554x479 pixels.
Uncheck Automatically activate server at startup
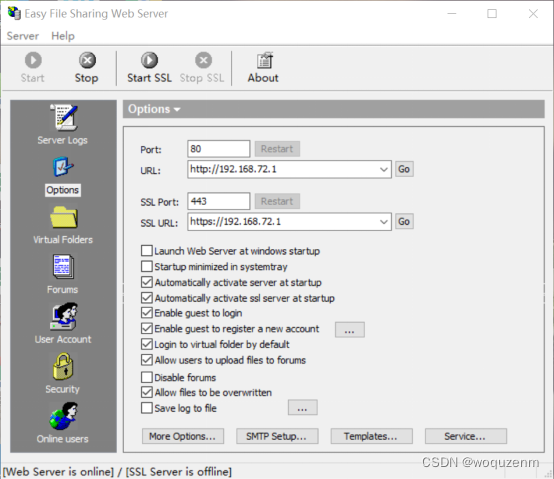coord(147,282)
